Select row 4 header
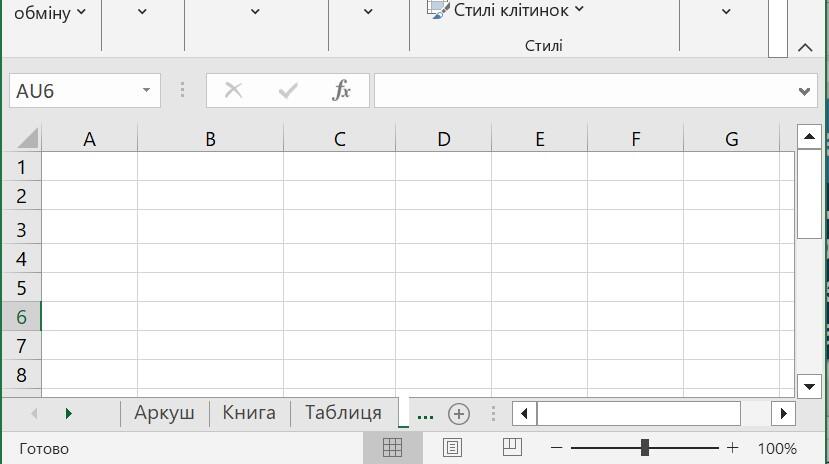The image size is (829, 464). point(21,258)
